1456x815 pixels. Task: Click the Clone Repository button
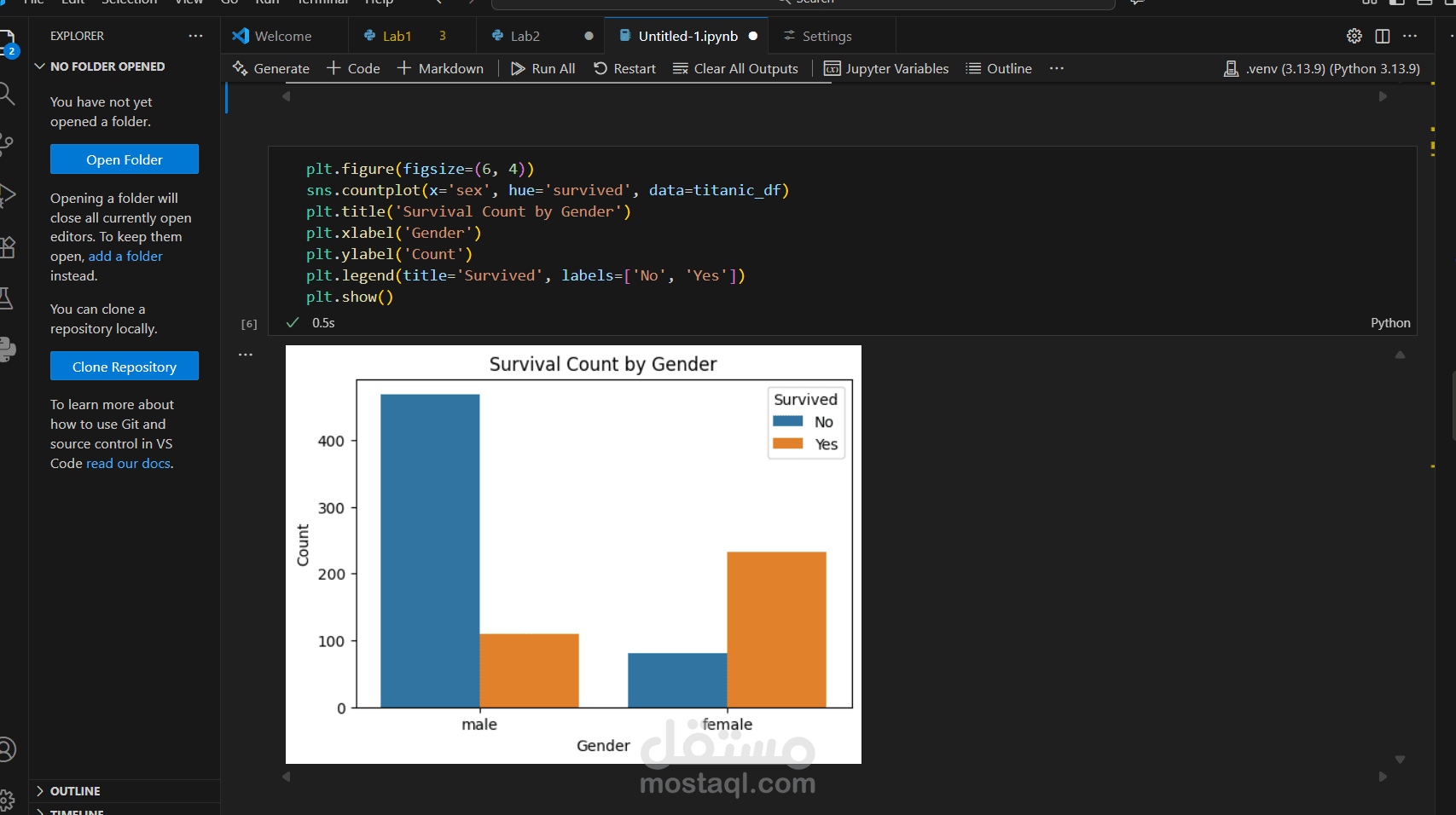click(125, 367)
